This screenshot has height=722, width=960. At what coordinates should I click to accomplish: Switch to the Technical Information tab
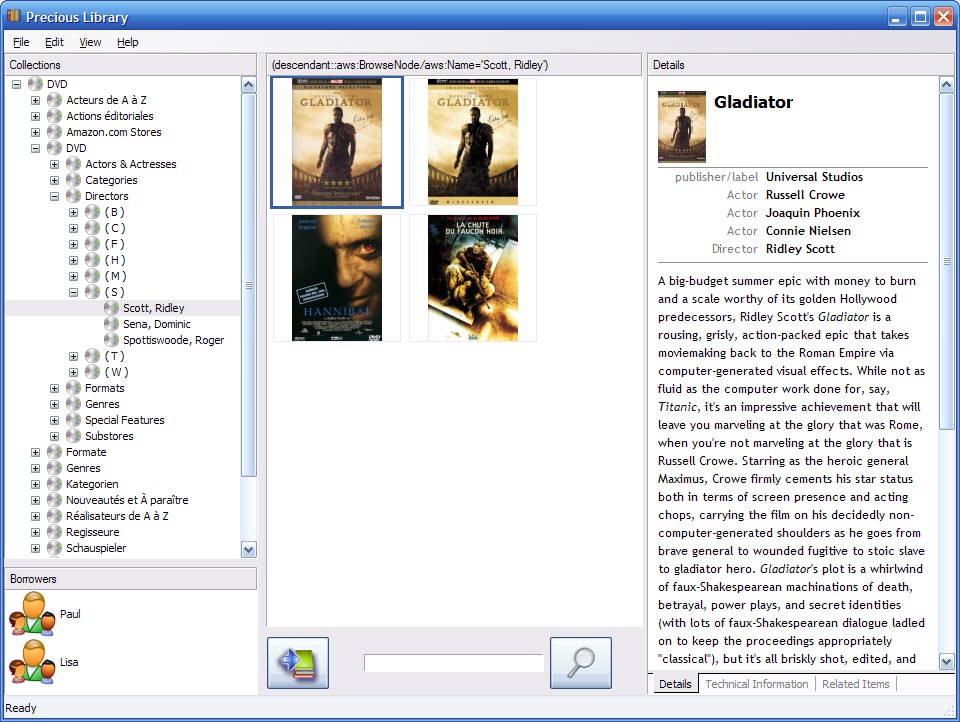coord(757,683)
